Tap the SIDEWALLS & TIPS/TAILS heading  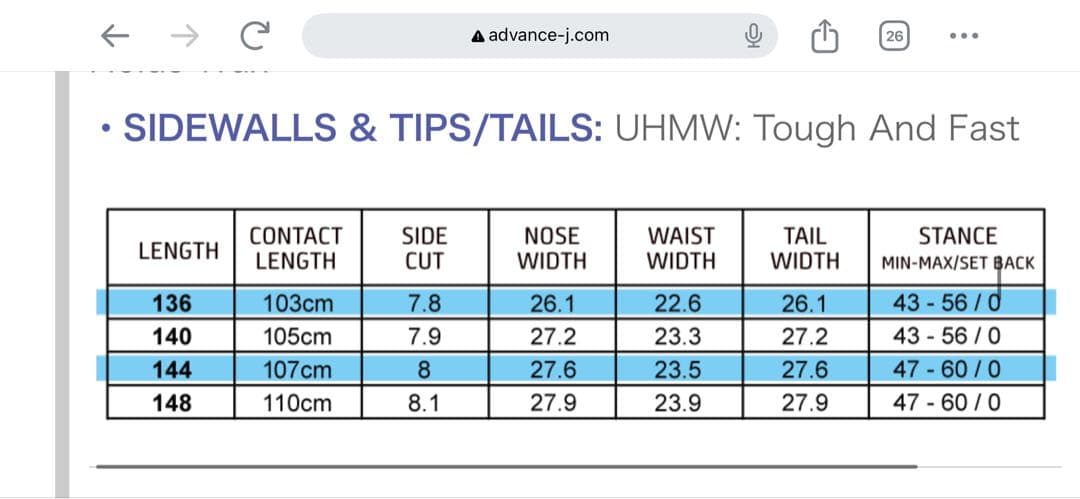click(361, 129)
